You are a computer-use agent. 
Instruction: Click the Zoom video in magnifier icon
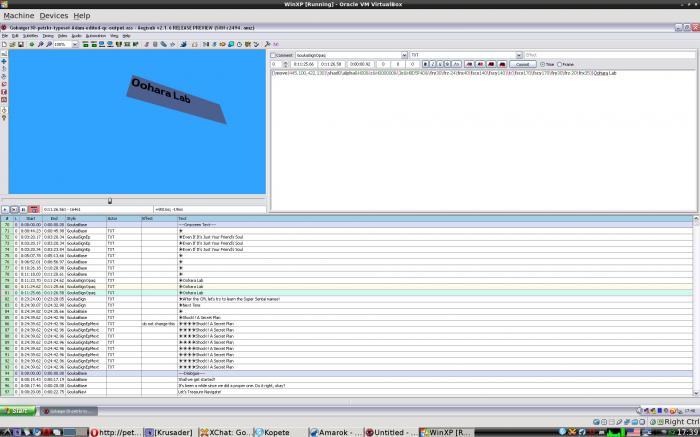[40, 44]
